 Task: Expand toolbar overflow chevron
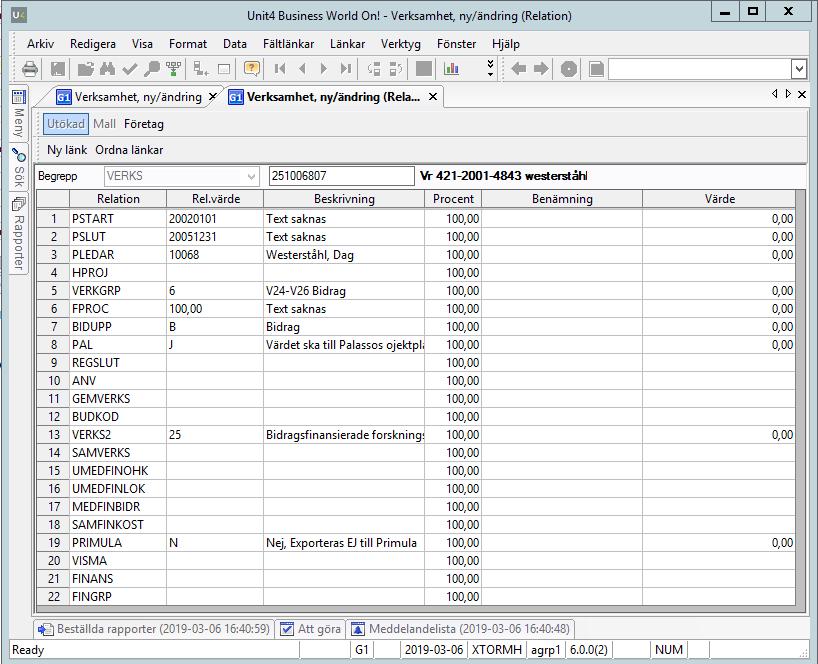coord(490,68)
